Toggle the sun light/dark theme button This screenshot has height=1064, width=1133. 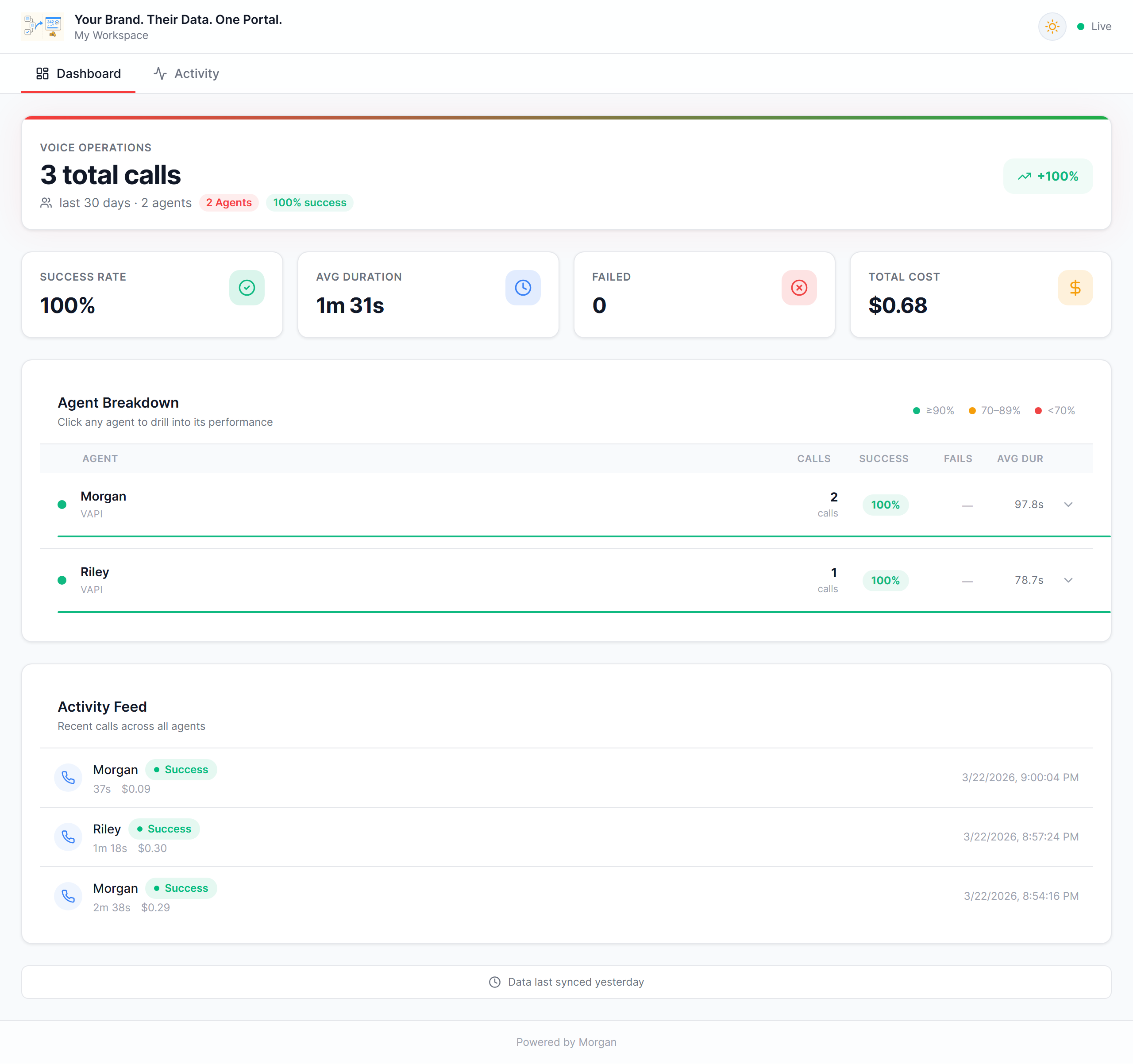[1052, 27]
